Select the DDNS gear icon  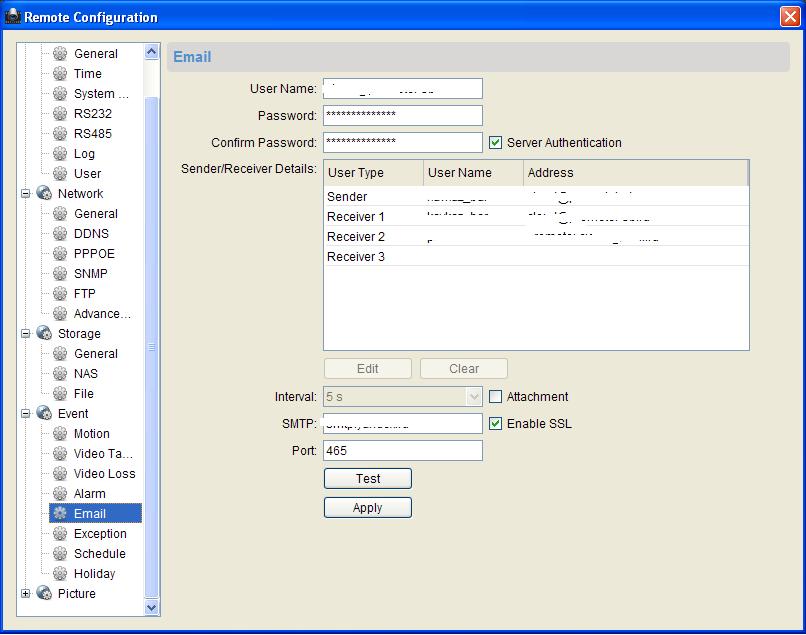click(x=60, y=233)
